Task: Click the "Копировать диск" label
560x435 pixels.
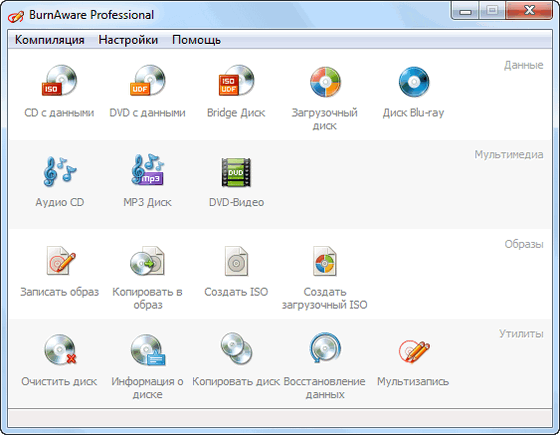Action: tap(236, 382)
